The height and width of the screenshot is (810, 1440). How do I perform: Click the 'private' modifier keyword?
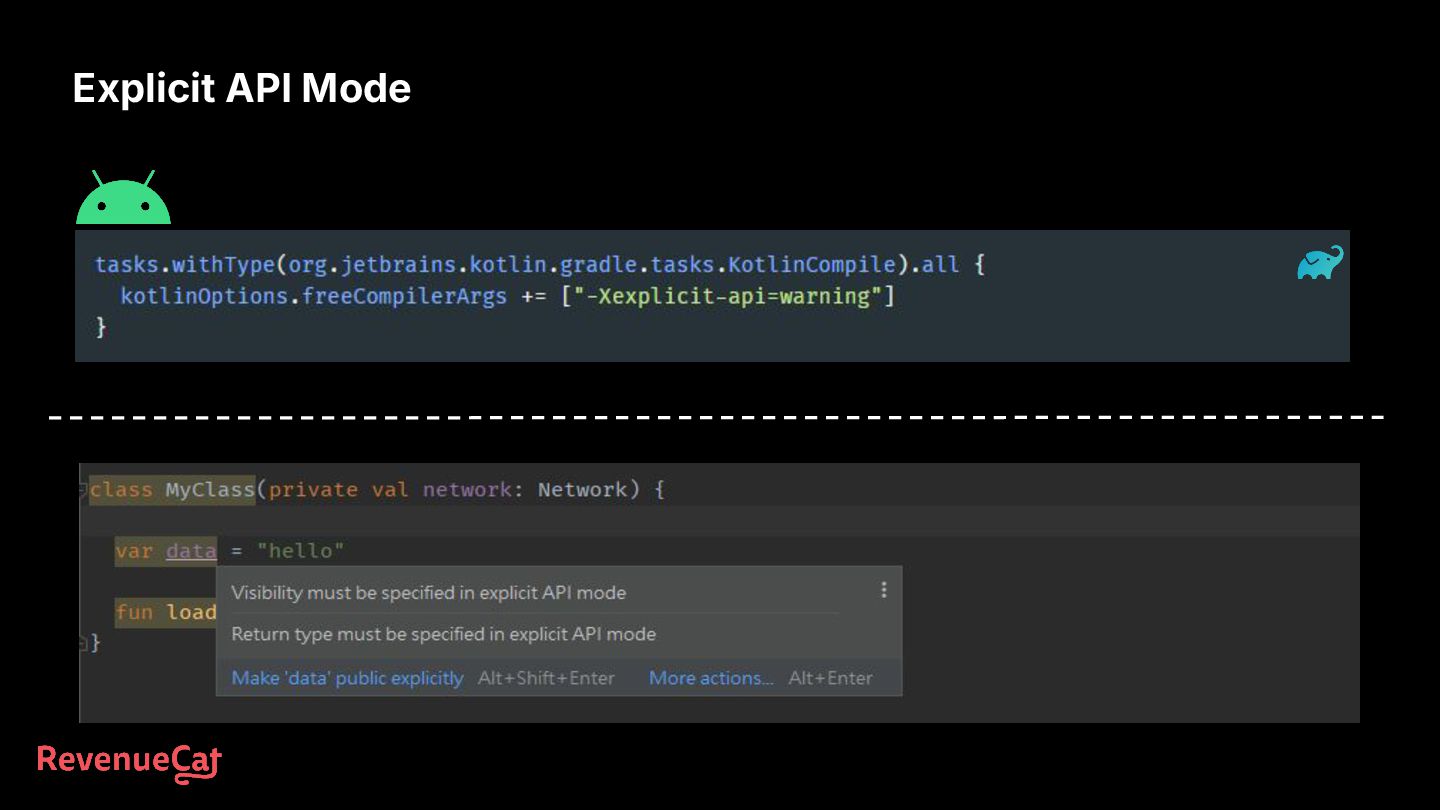pos(313,490)
